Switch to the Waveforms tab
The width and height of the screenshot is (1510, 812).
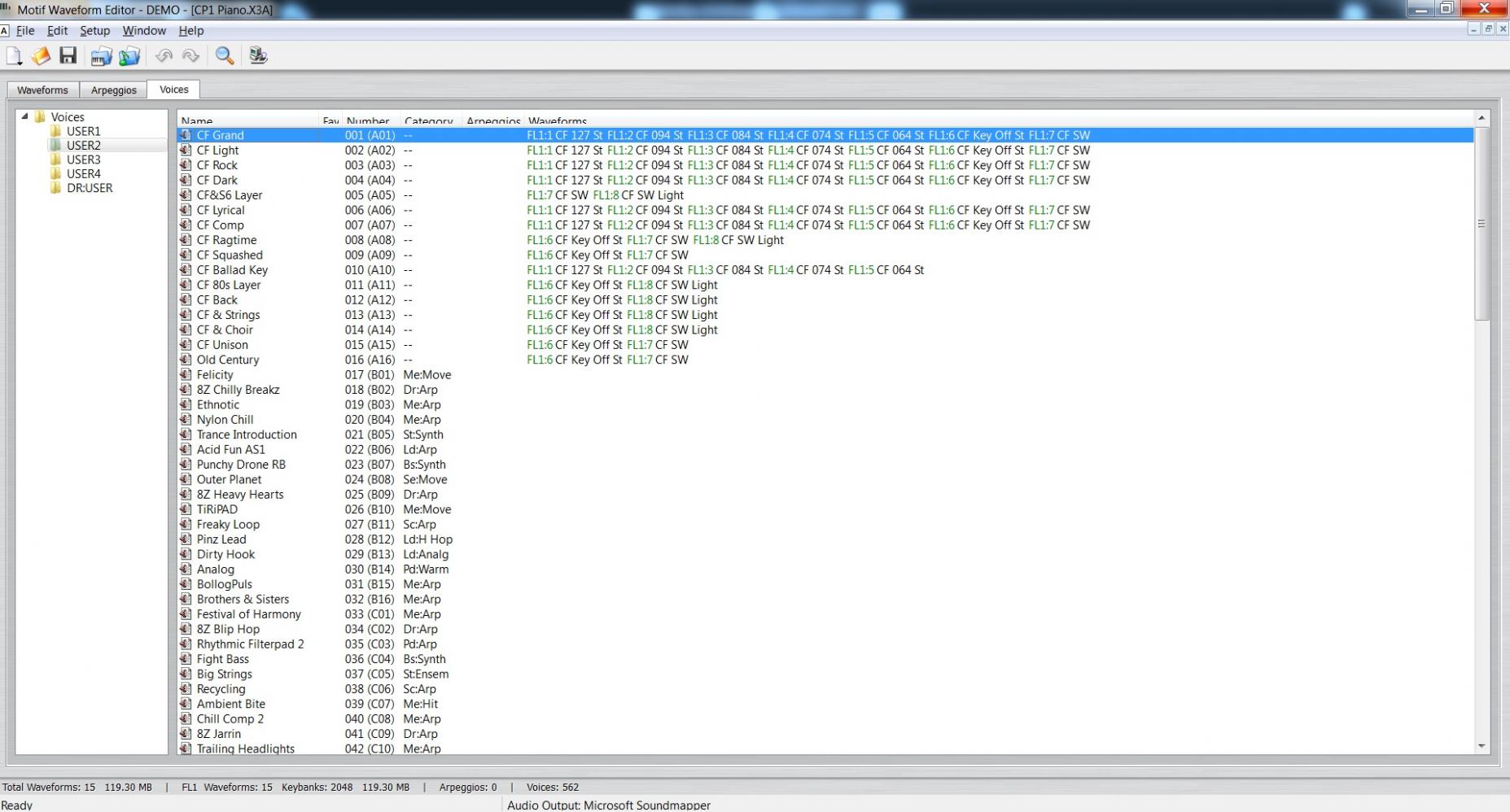click(43, 90)
